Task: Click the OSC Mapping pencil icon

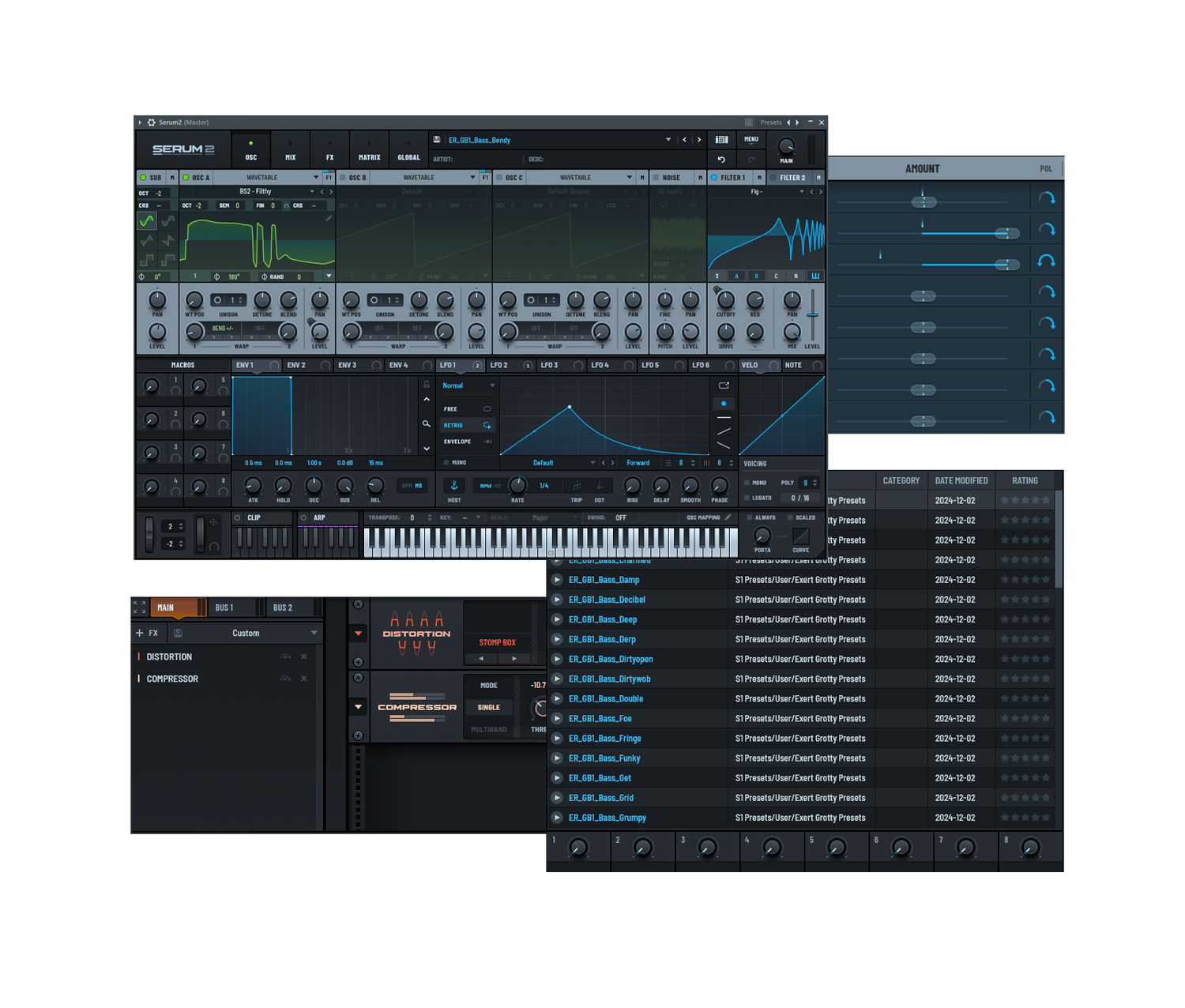Action: click(728, 517)
